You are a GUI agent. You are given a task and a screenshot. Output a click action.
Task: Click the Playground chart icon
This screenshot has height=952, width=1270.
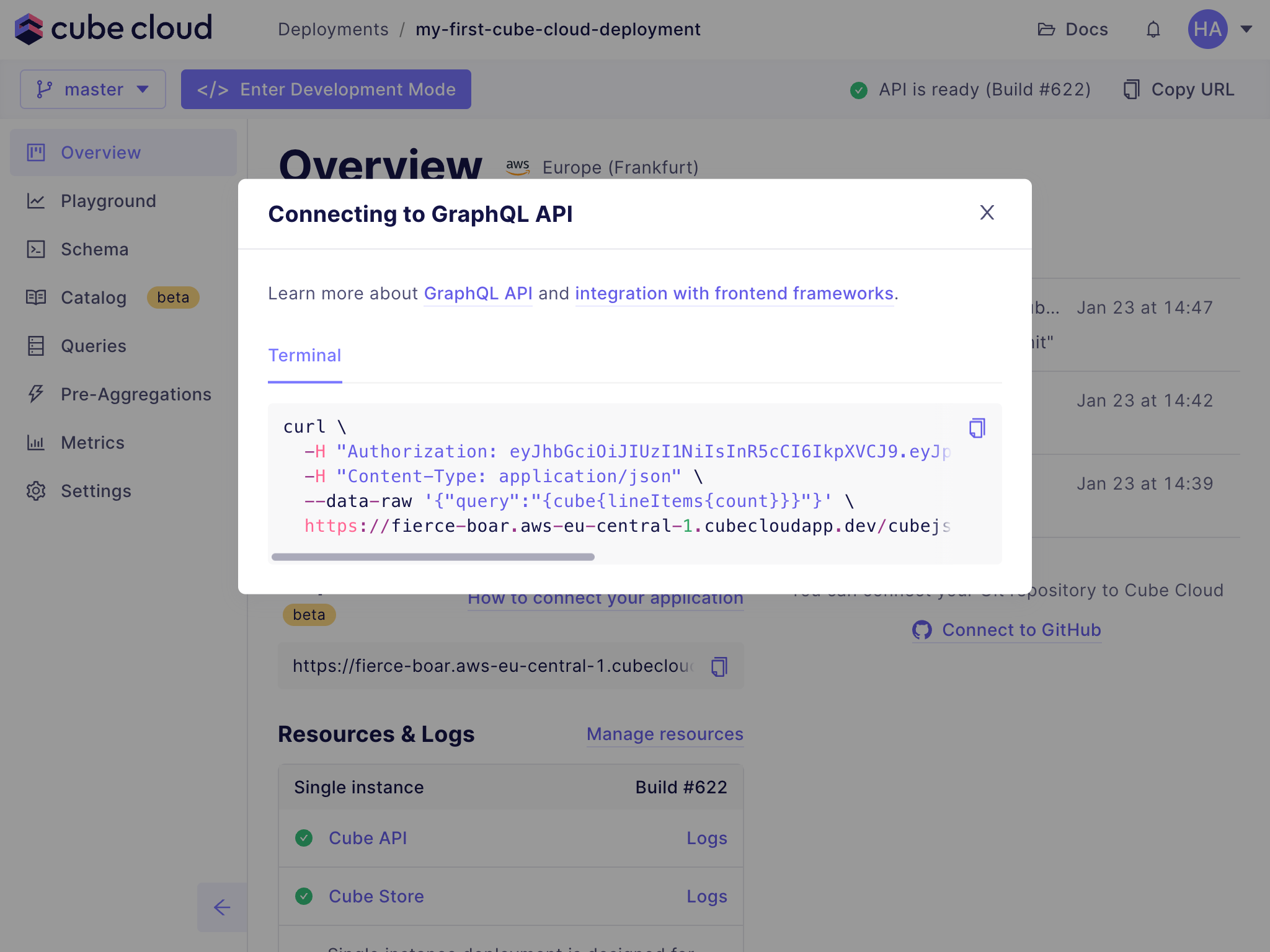point(36,201)
